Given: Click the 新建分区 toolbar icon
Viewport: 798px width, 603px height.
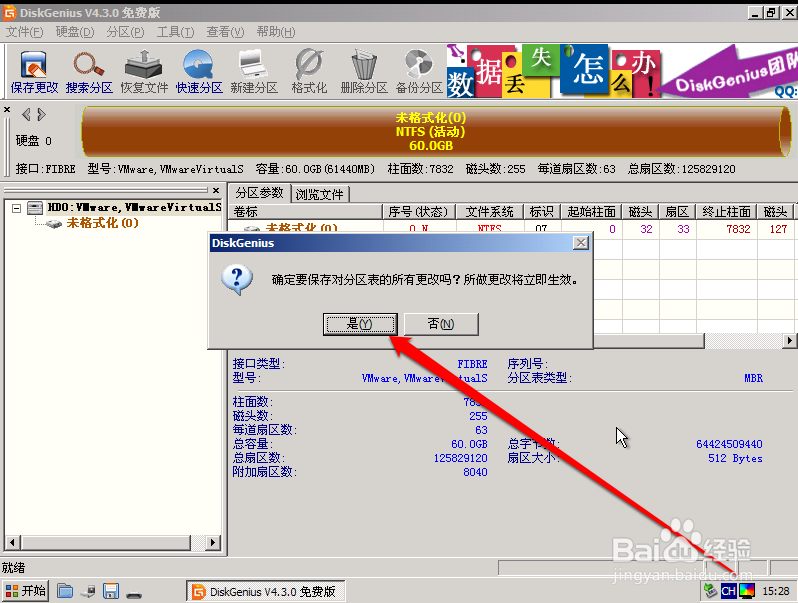Looking at the screenshot, I should point(254,72).
